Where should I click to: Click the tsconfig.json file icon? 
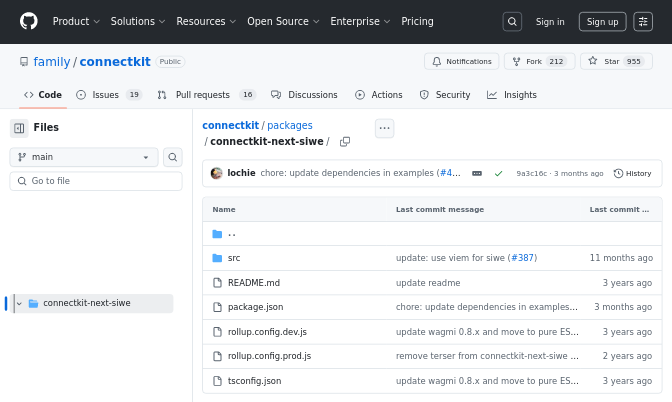pyautogui.click(x=218, y=381)
